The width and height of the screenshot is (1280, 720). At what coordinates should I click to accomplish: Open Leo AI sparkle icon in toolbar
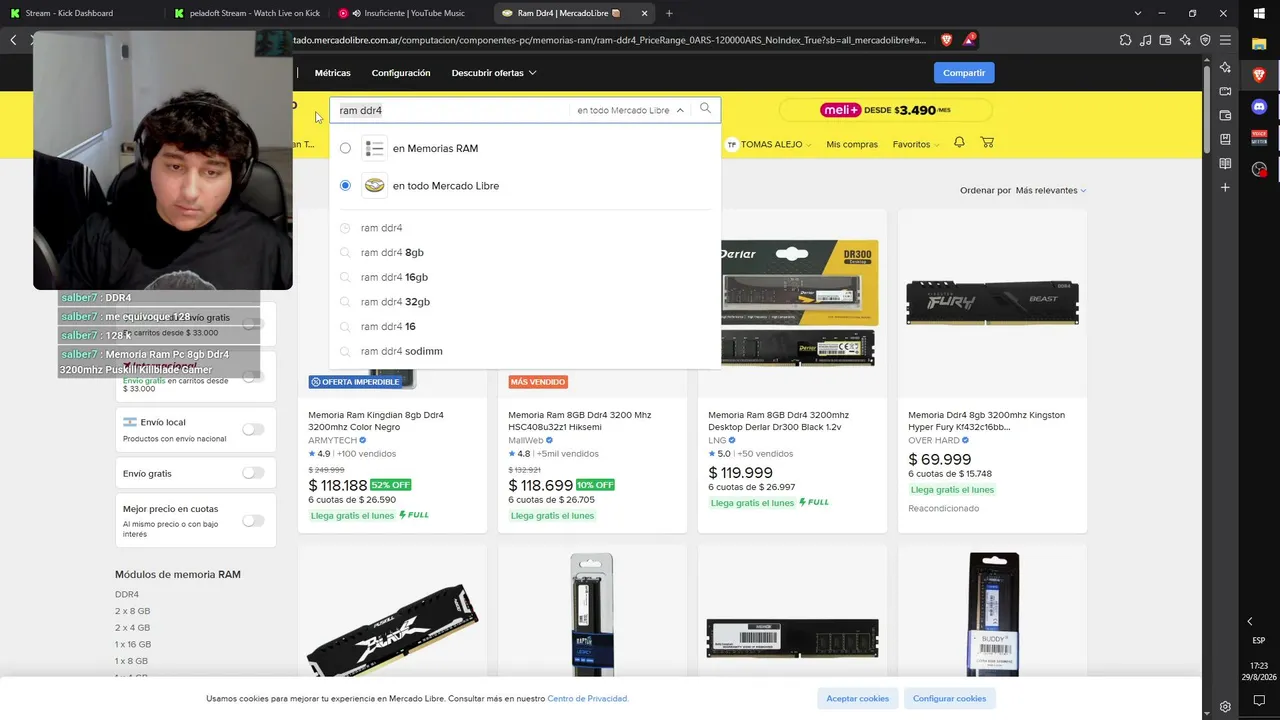pos(1185,40)
